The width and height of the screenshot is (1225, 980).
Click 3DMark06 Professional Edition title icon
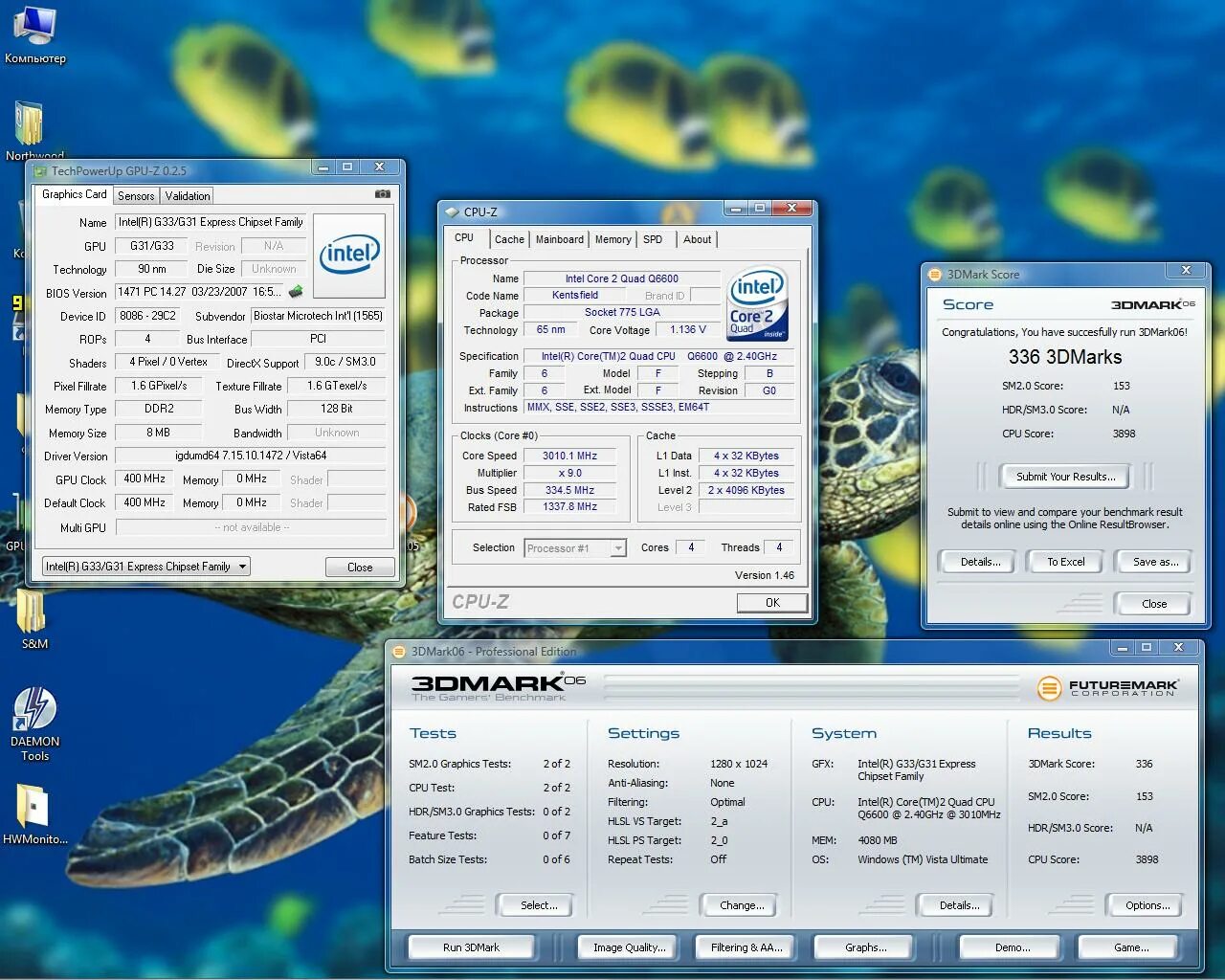(x=399, y=652)
